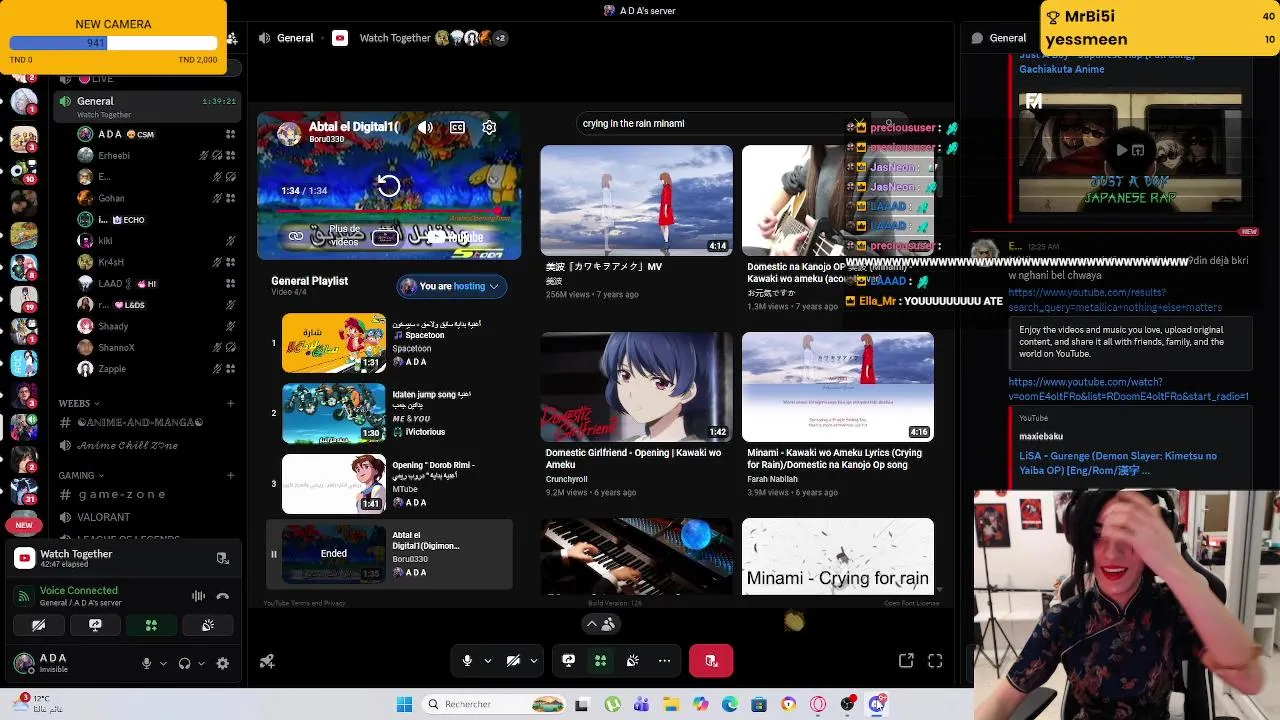Click share screen in voice panel

95,625
